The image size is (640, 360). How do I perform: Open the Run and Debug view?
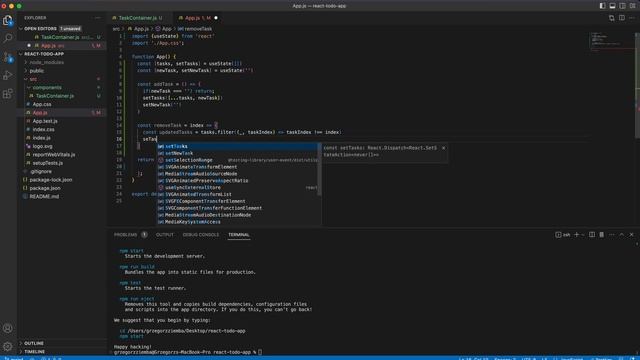pos(8,76)
